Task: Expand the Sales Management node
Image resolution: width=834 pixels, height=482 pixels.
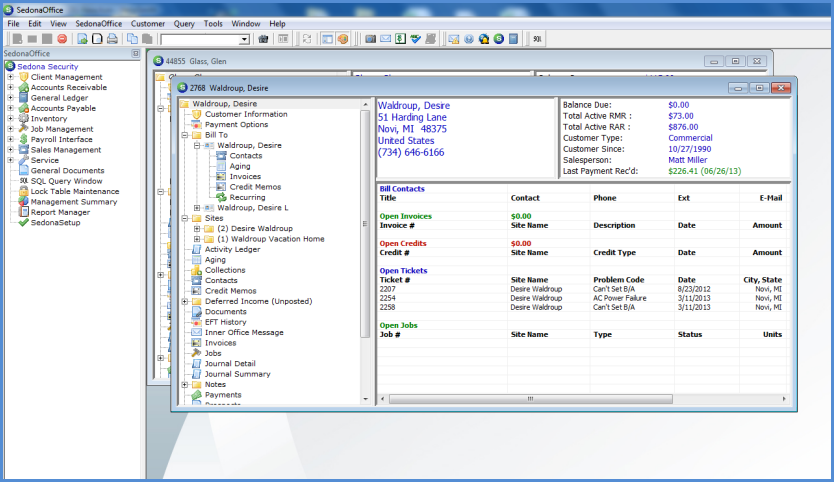Action: (10, 149)
